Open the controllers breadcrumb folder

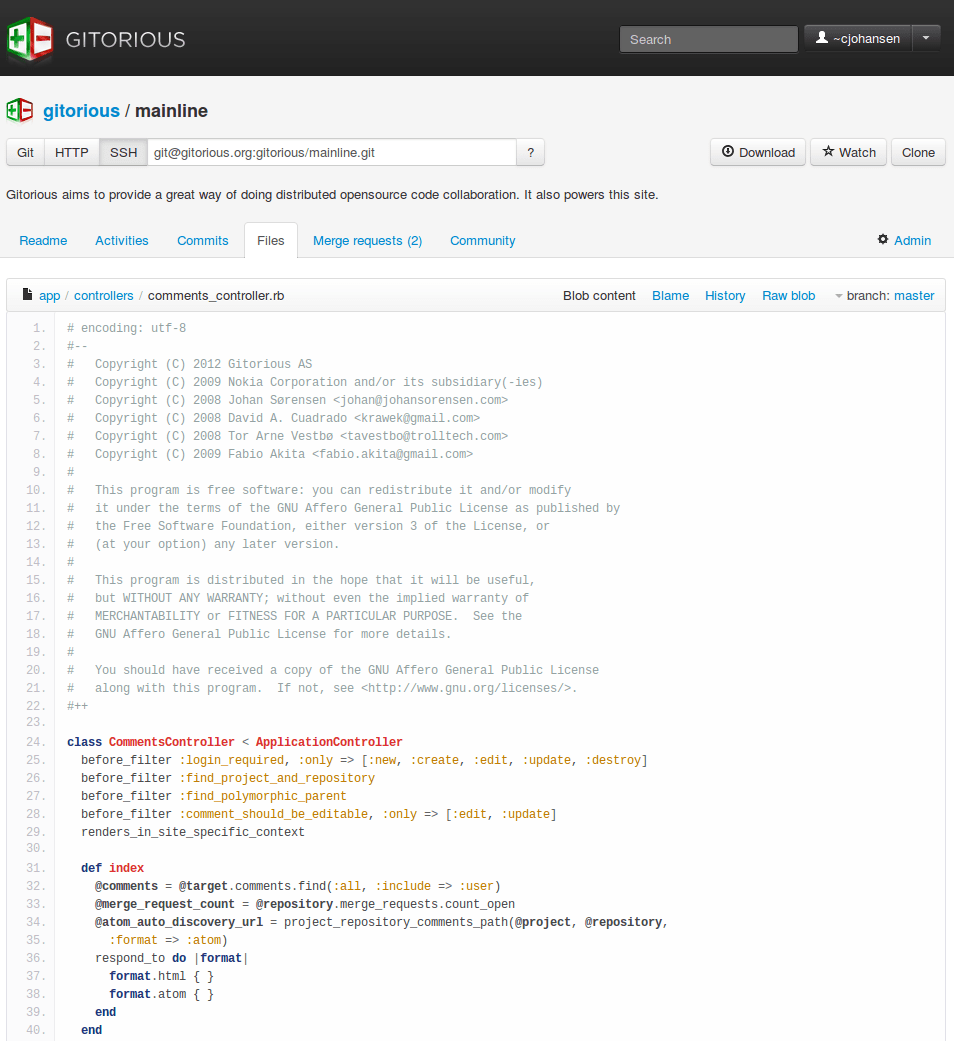[x=104, y=295]
